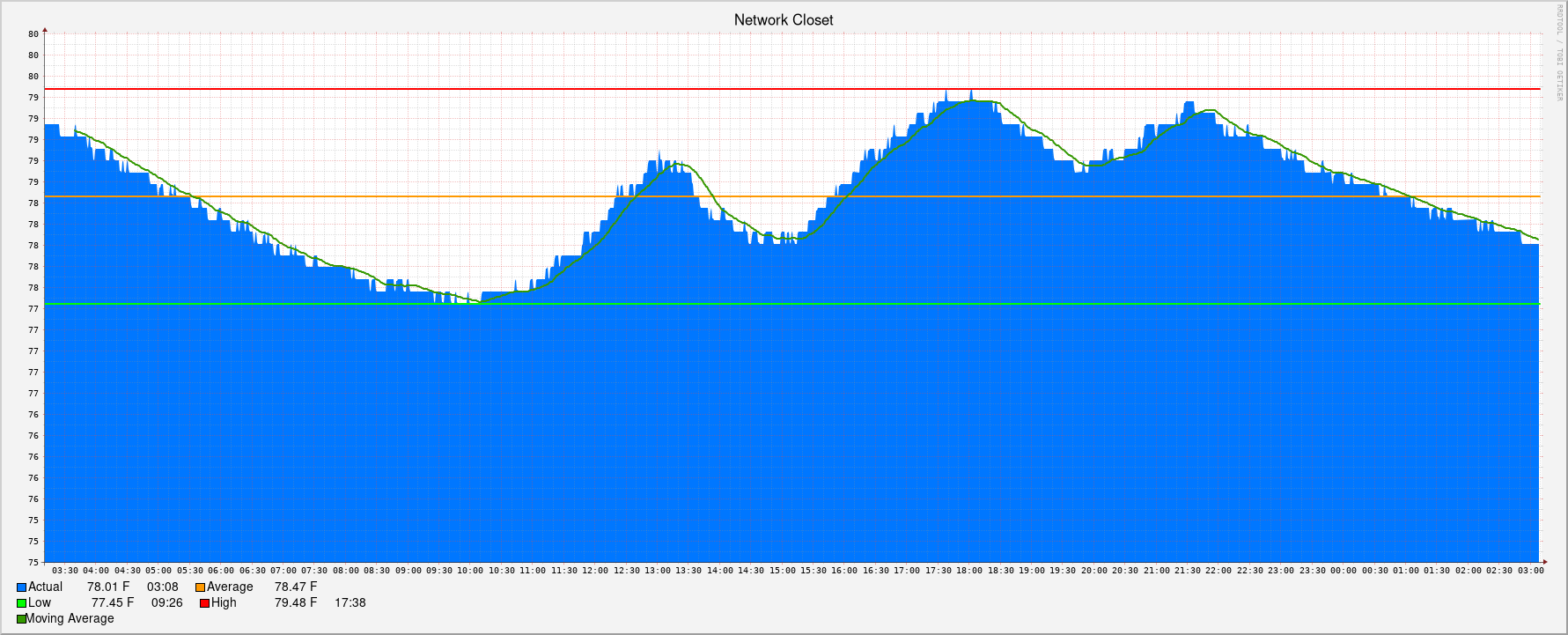Click the 12:00 label on time axis
The image size is (1568, 635).
tap(595, 571)
